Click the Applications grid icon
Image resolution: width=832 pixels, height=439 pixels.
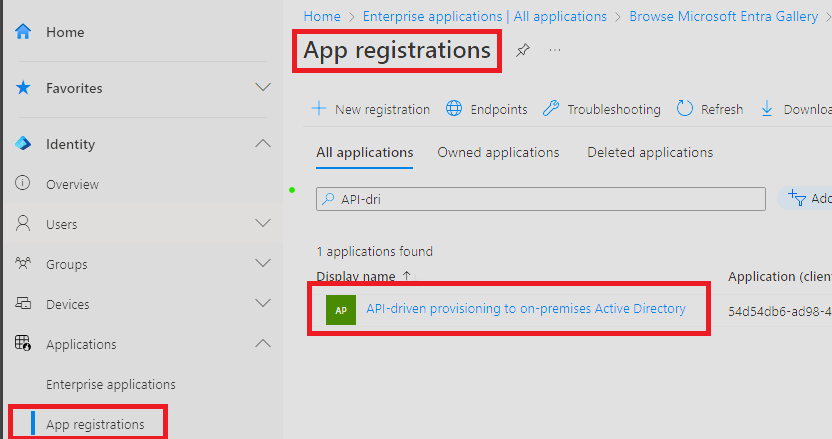pyautogui.click(x=23, y=344)
